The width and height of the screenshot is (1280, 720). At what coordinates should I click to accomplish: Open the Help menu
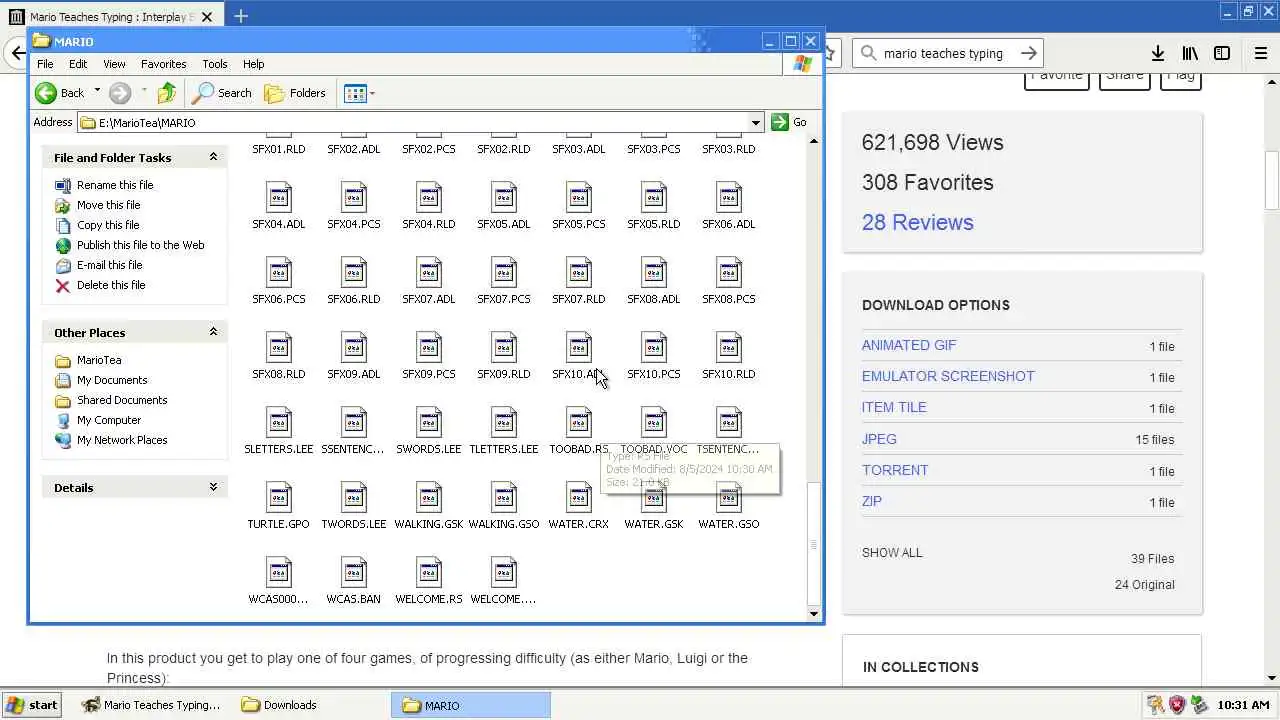(x=253, y=64)
